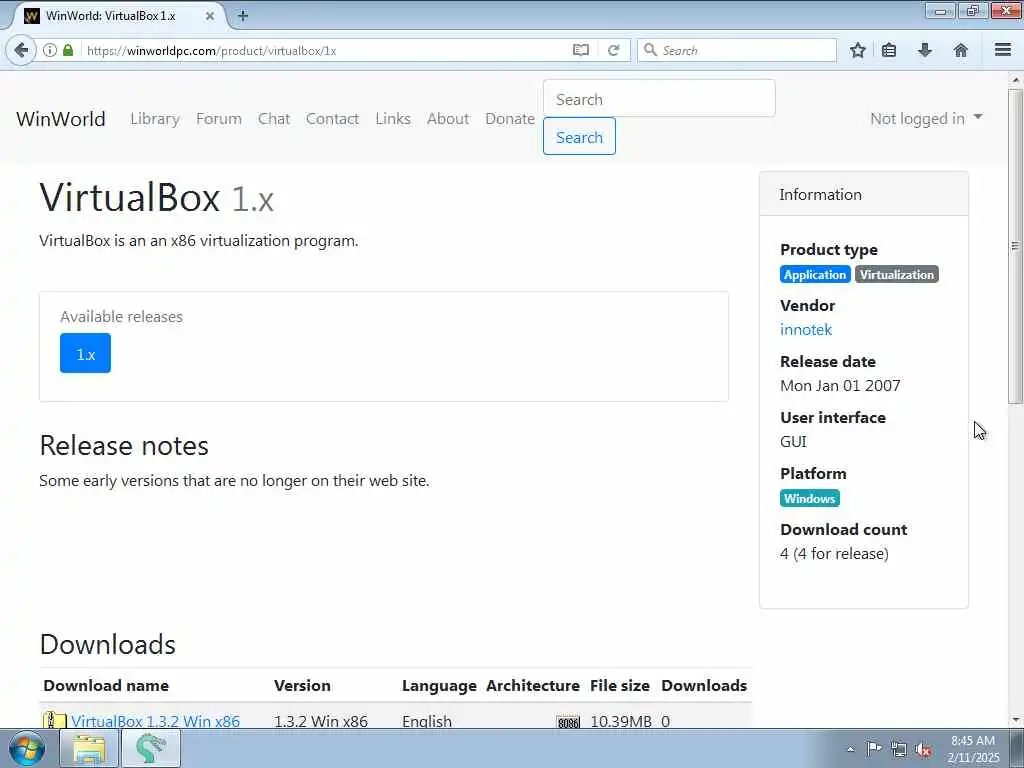Click the Language column header
Image resolution: width=1024 pixels, height=768 pixels.
tap(439, 686)
